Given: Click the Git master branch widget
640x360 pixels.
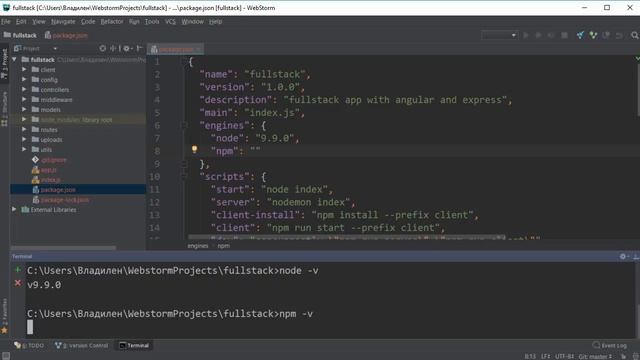Looking at the screenshot, I should point(596,356).
